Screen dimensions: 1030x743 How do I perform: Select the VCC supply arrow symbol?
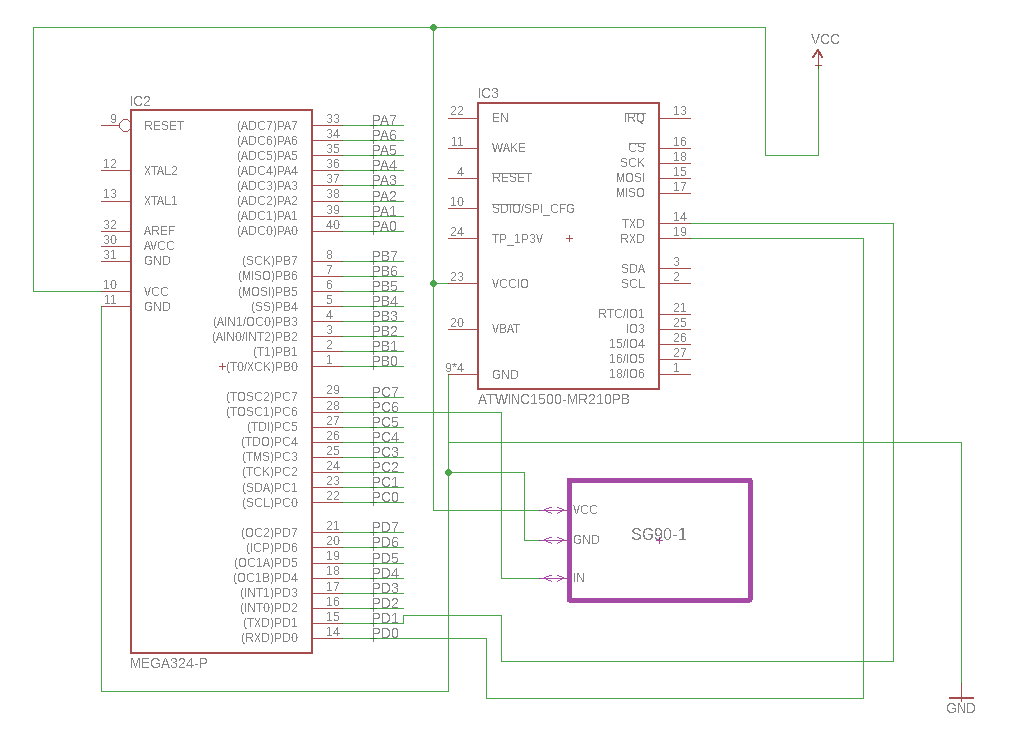pos(818,58)
